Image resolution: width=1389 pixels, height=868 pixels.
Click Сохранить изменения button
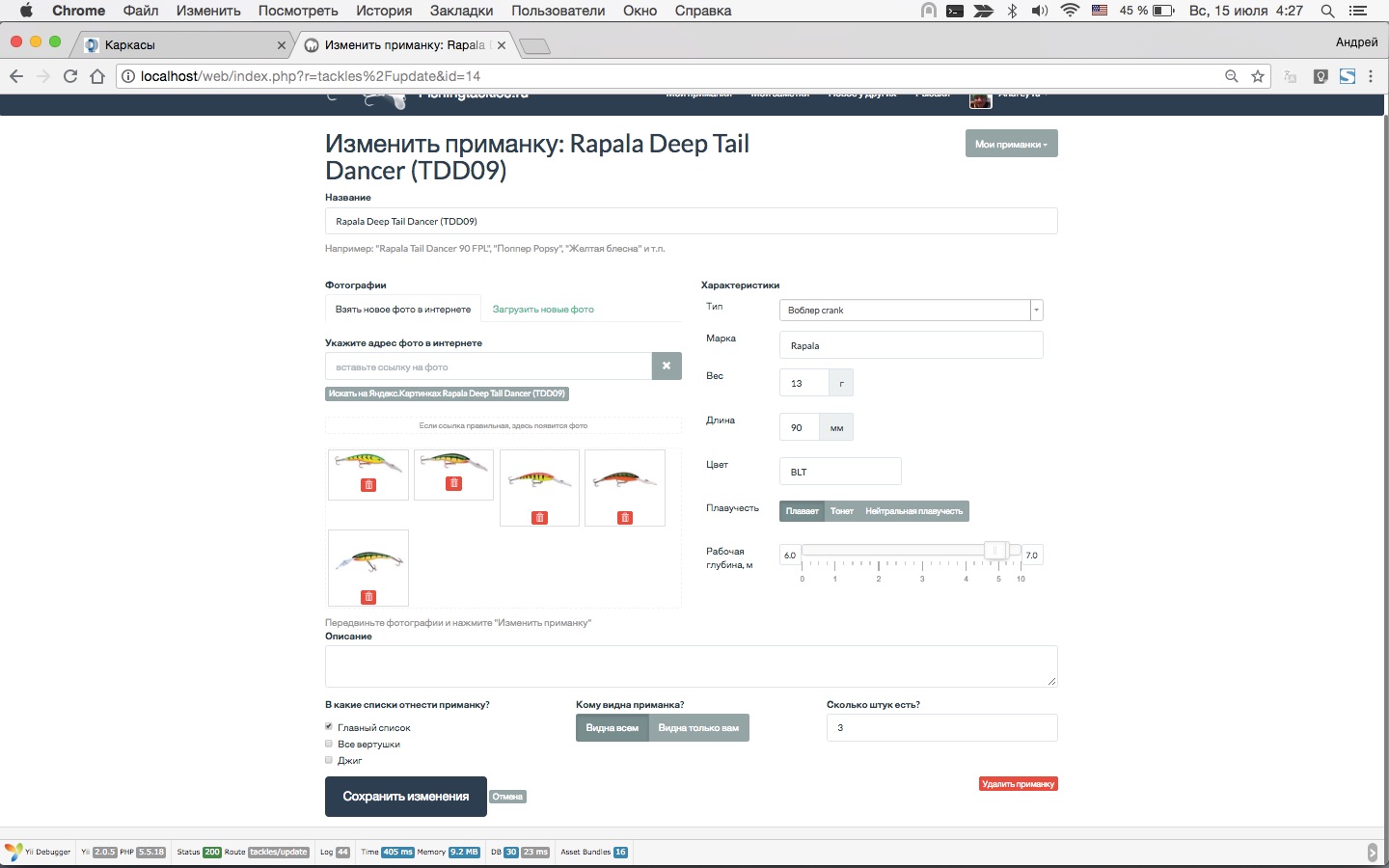[406, 797]
